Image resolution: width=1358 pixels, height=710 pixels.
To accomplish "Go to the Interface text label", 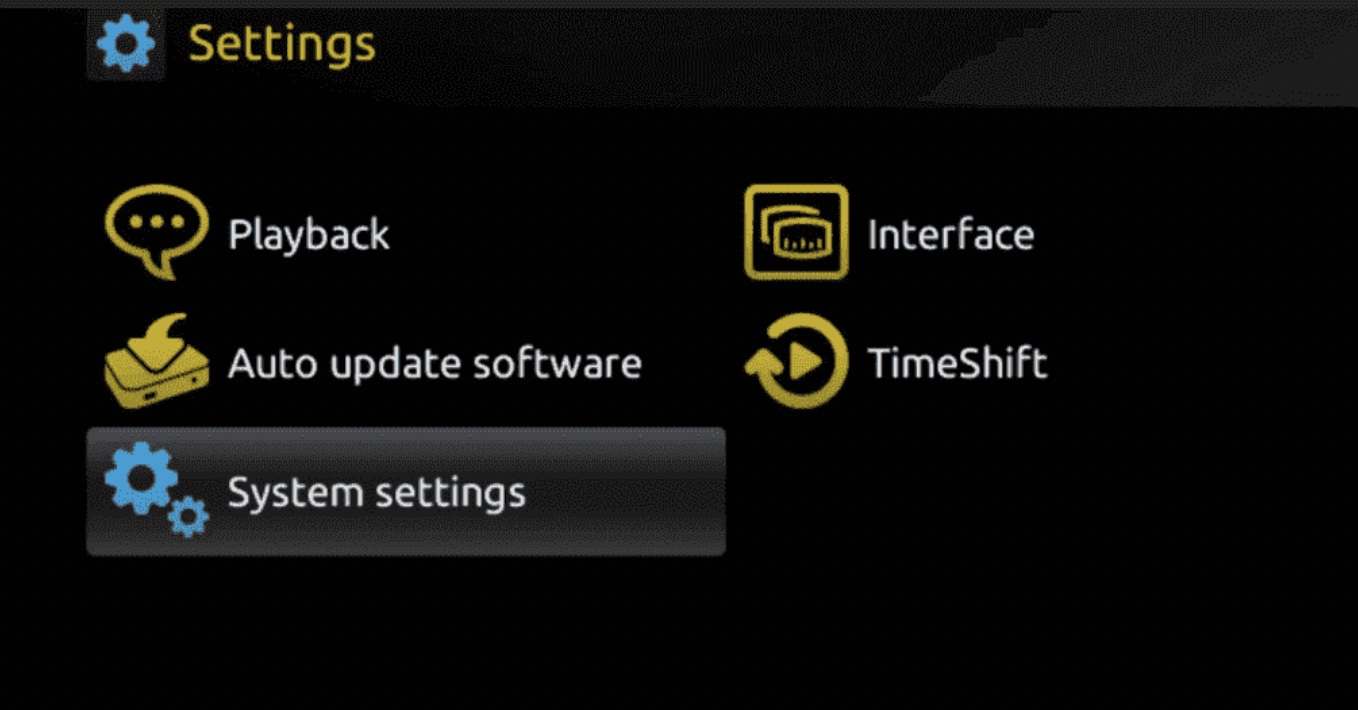I will (x=951, y=235).
